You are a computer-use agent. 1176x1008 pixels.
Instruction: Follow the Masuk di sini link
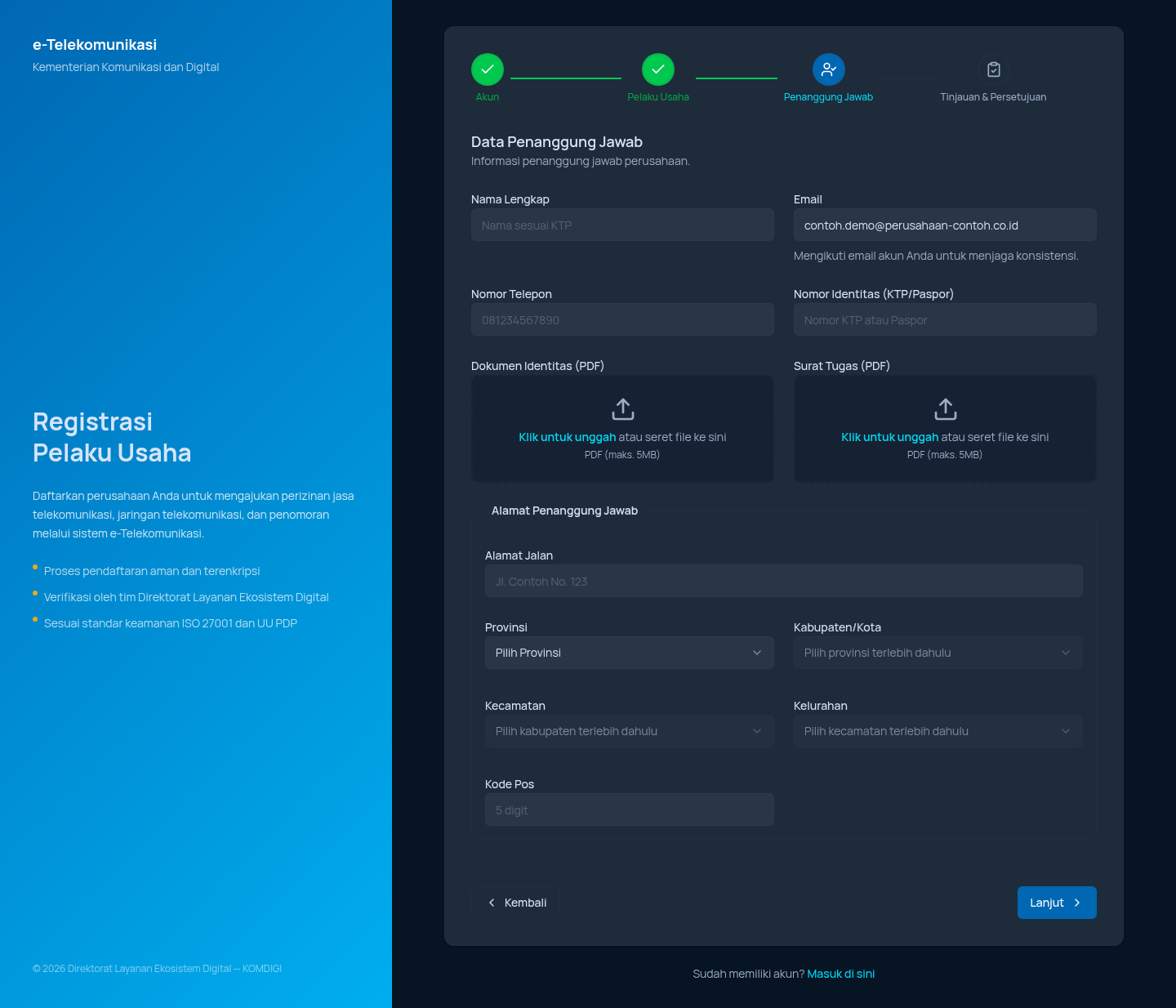click(x=841, y=974)
